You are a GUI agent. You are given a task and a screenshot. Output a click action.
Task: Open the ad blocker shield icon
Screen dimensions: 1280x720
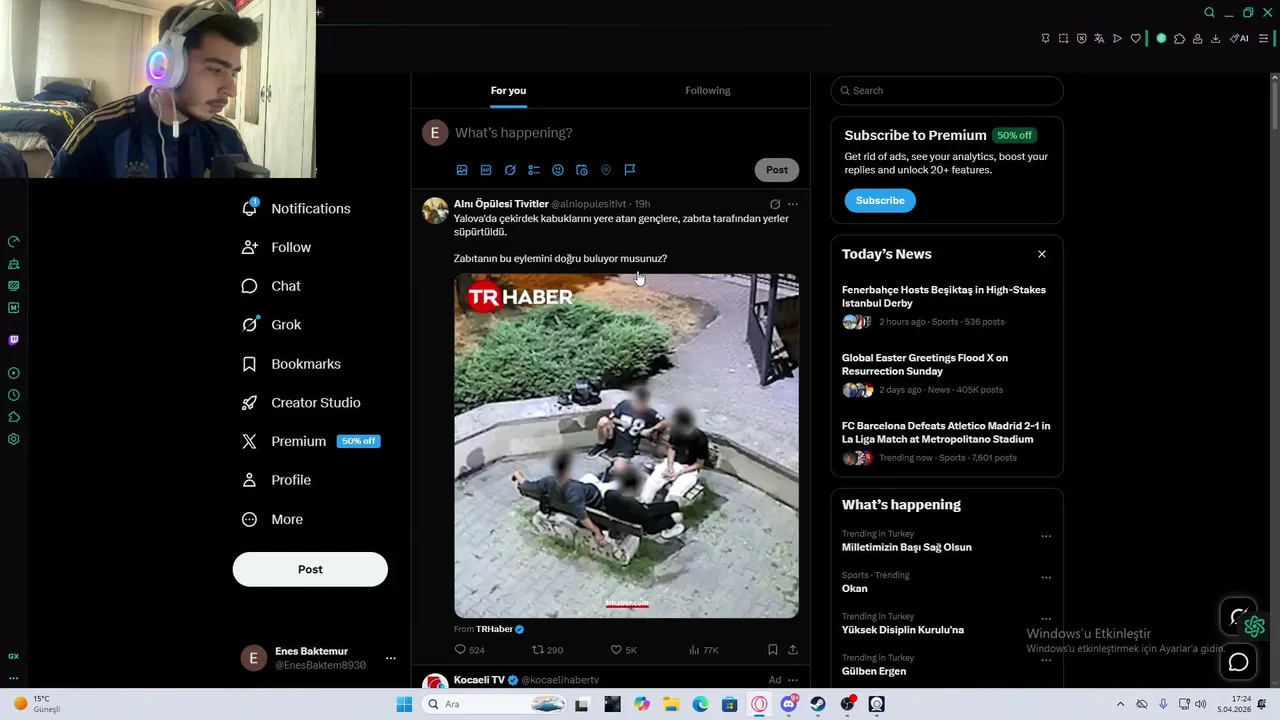tap(1081, 38)
